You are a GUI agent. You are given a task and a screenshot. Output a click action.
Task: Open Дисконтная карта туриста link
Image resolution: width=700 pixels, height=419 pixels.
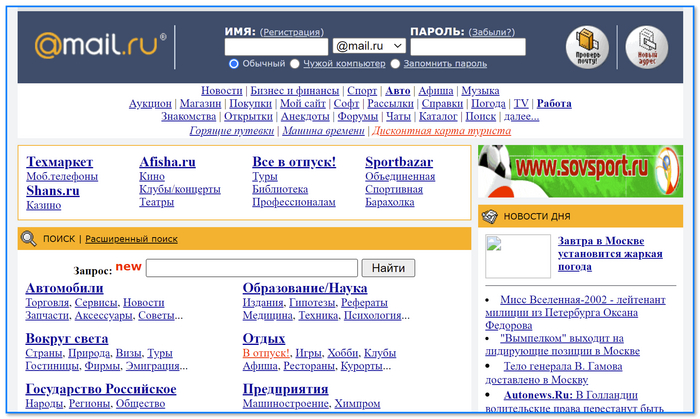(442, 131)
